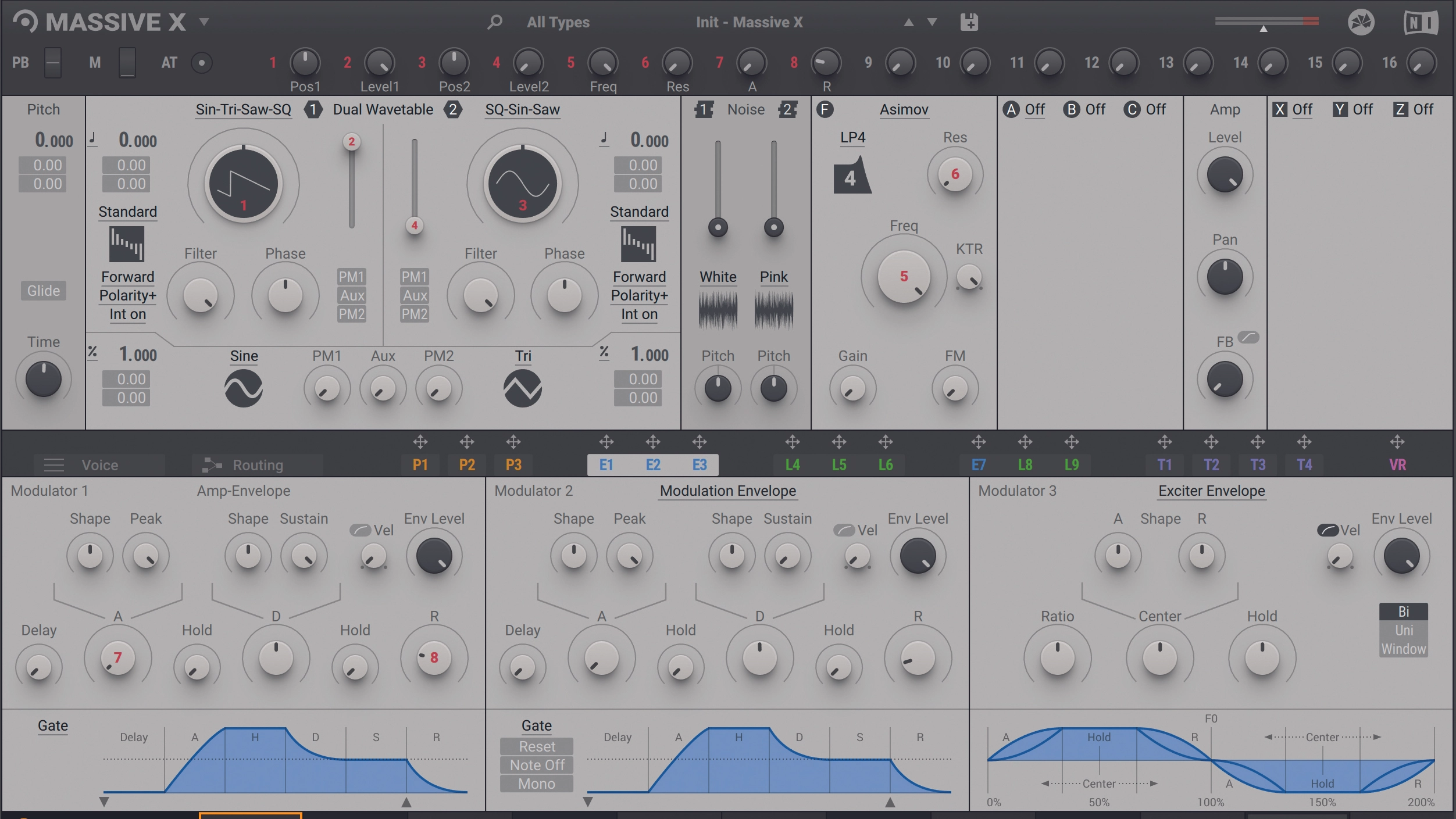1456x819 pixels.
Task: Open stereo effect X Off menu
Action: (1302, 109)
